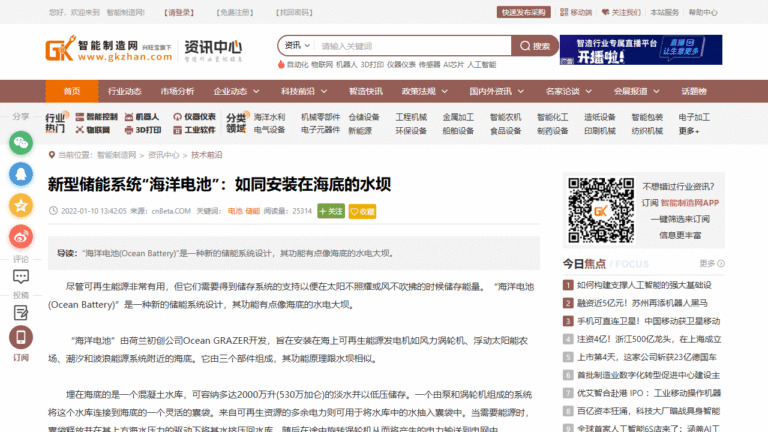Select the 行业动态 navigation tab
Screen dimensions: 768x432
pyautogui.click(x=125, y=91)
